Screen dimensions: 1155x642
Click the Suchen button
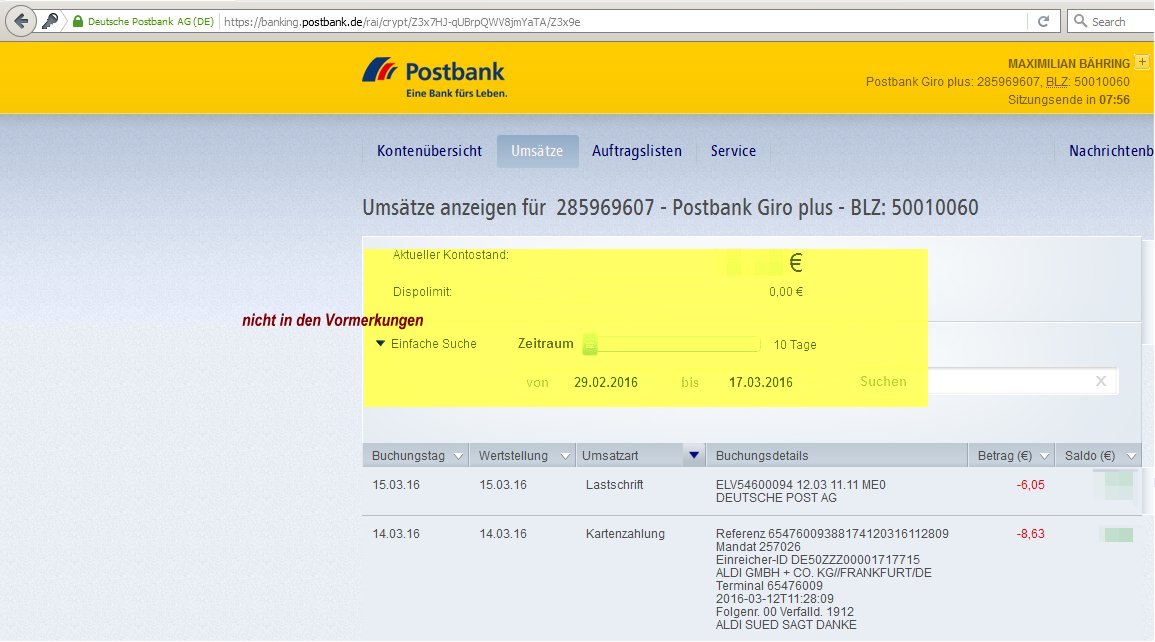click(x=883, y=381)
